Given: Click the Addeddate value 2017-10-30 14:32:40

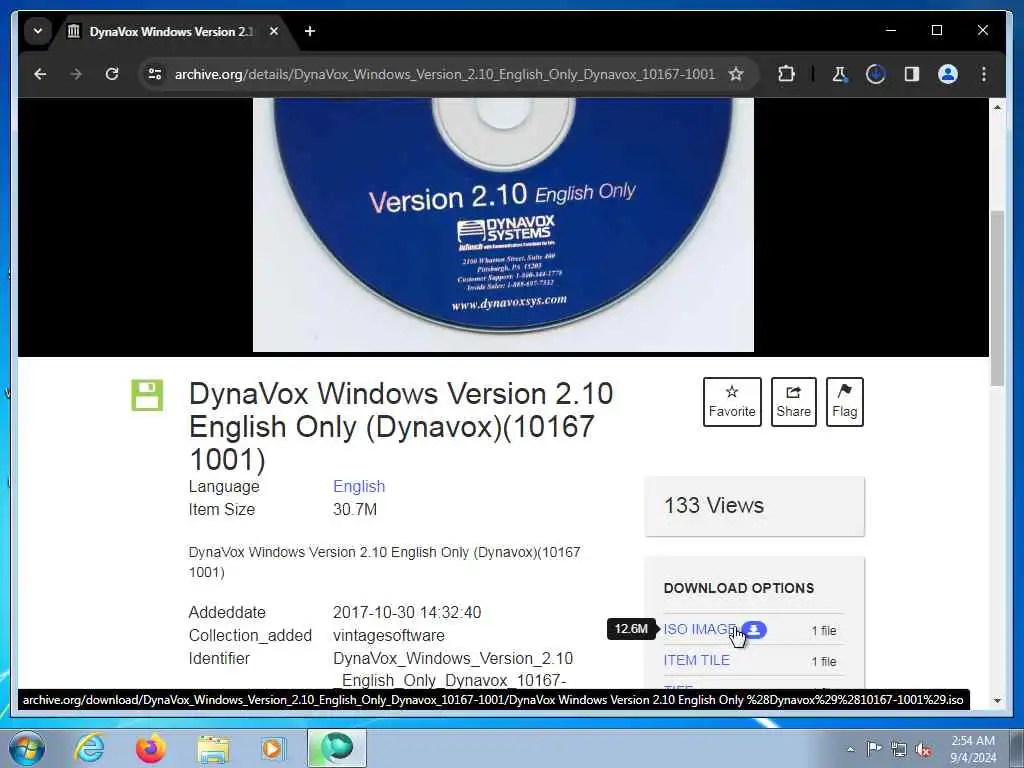Looking at the screenshot, I should point(407,613).
